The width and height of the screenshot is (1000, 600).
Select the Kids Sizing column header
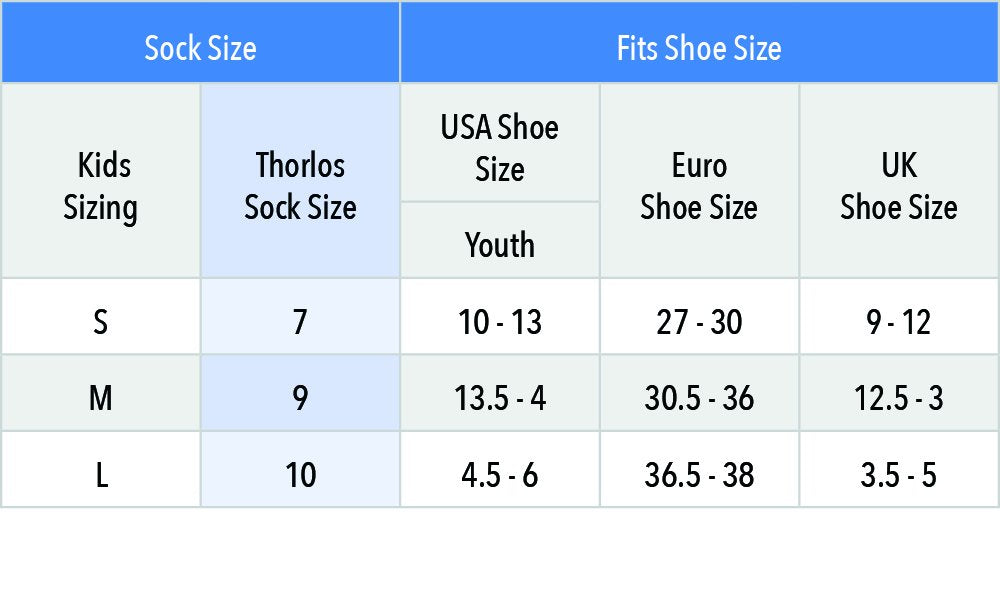(100, 186)
